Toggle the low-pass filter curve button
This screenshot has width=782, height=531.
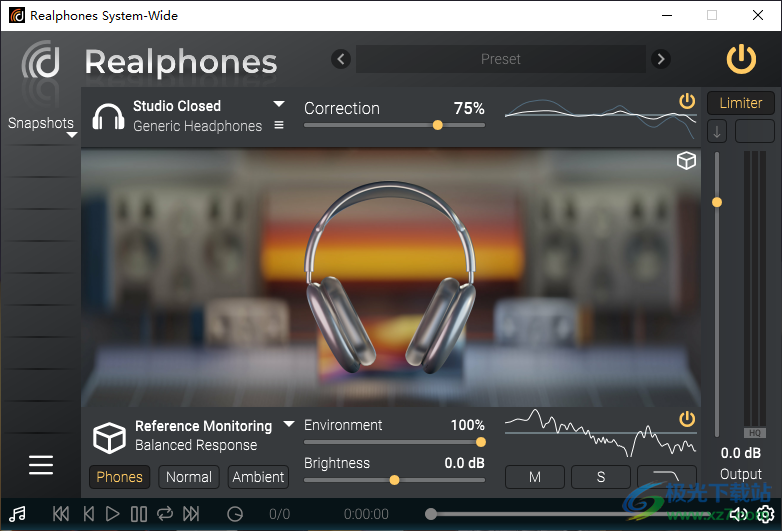point(667,477)
